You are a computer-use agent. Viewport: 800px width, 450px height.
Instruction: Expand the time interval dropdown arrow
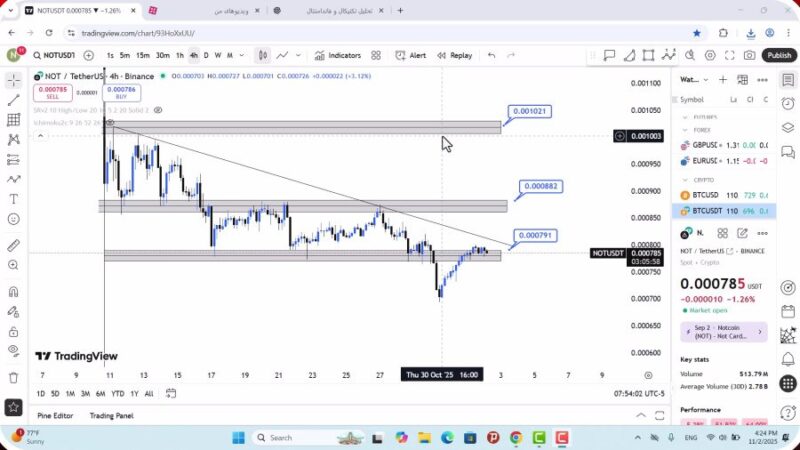tap(242, 56)
